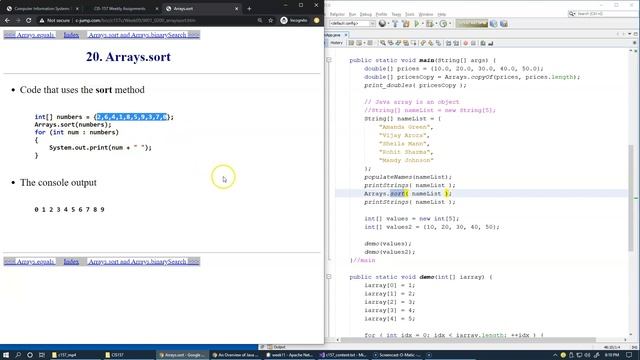Switch to Screencast-O-Matic taskbar button
Viewport: 640px width, 360px height.
[397, 355]
